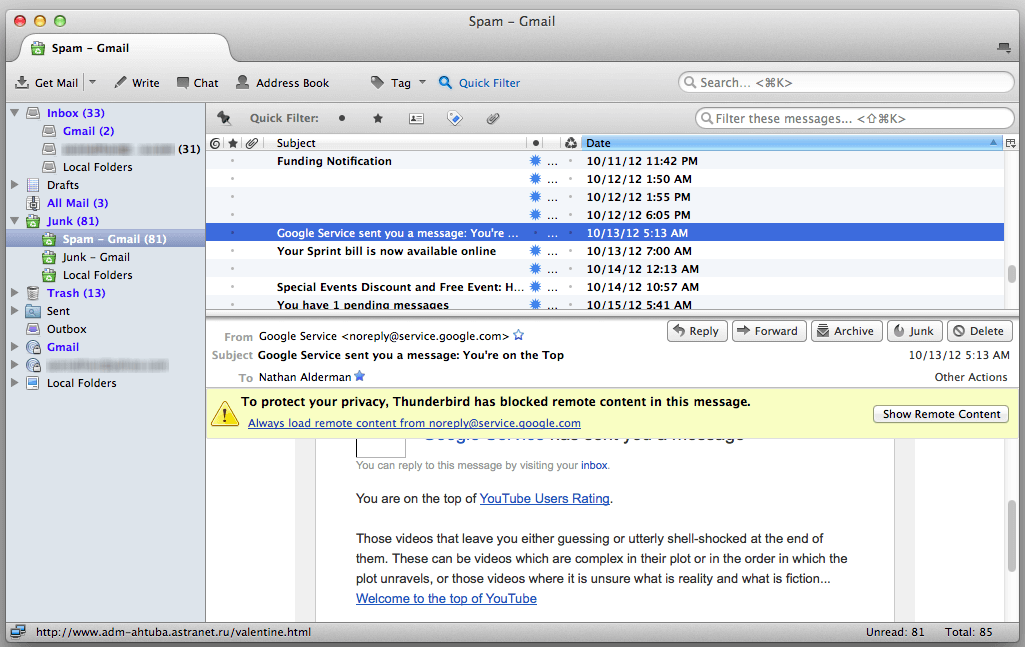Toggle the pin icon to keep quick filters applied
Screen dimensions: 1025x647
coord(224,118)
